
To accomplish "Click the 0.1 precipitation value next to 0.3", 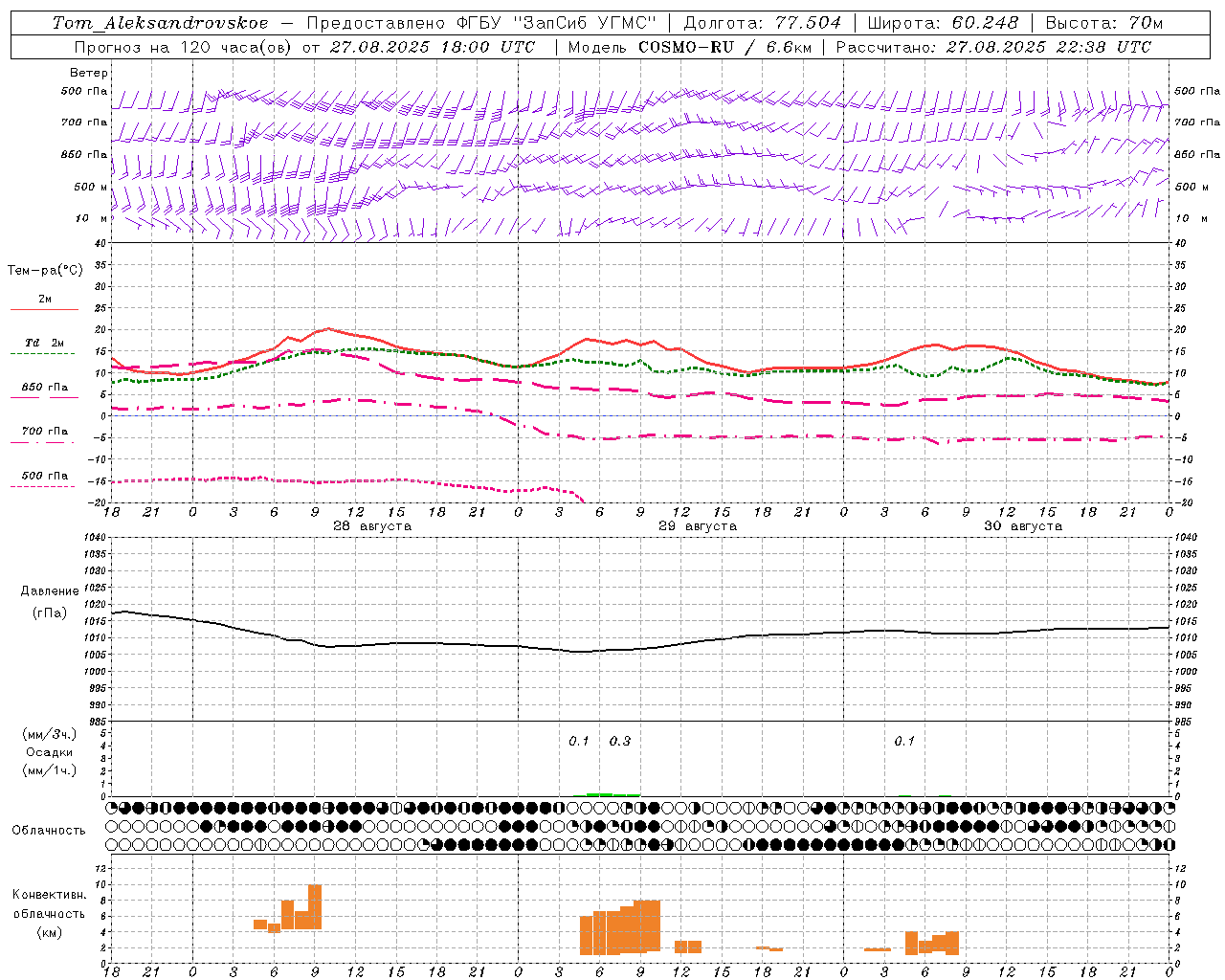I will click(579, 741).
